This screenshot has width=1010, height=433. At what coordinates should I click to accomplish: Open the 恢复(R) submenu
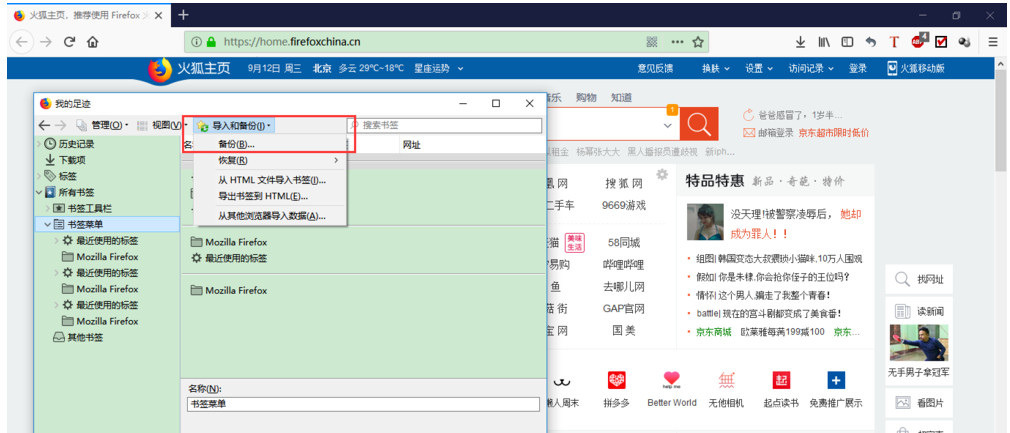tap(271, 160)
